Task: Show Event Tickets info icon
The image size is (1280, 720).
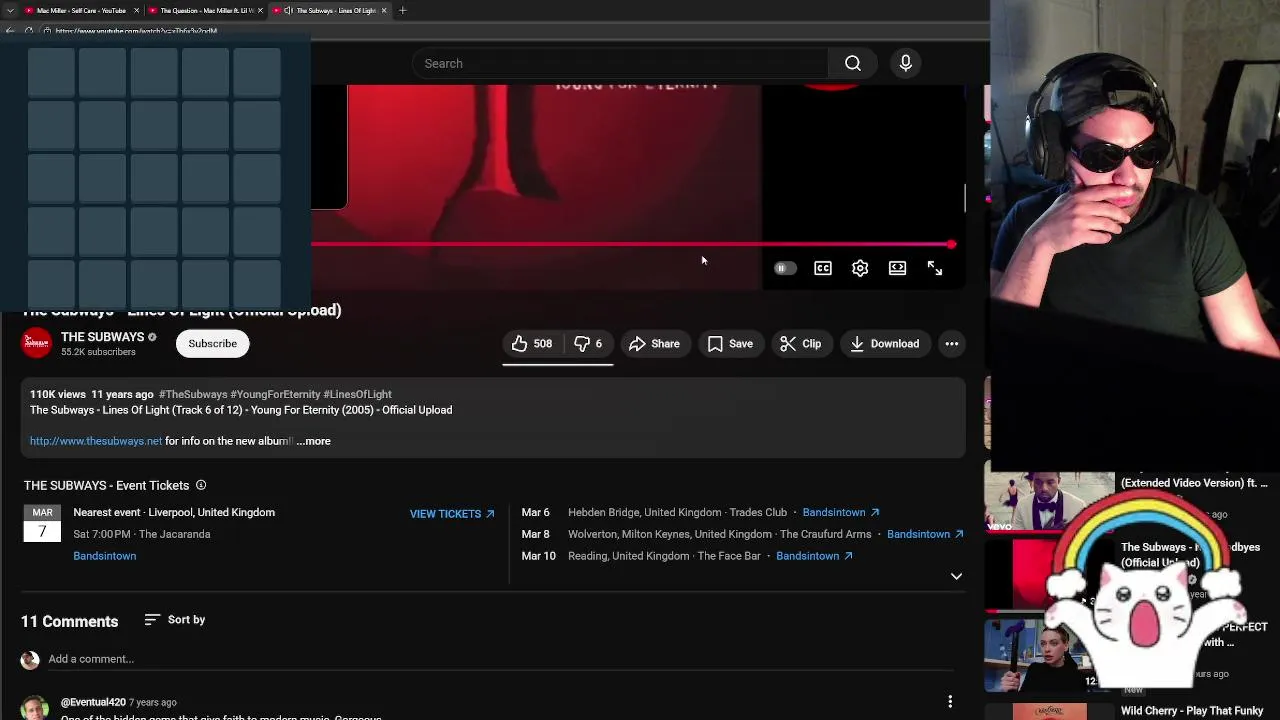Action: pyautogui.click(x=201, y=485)
